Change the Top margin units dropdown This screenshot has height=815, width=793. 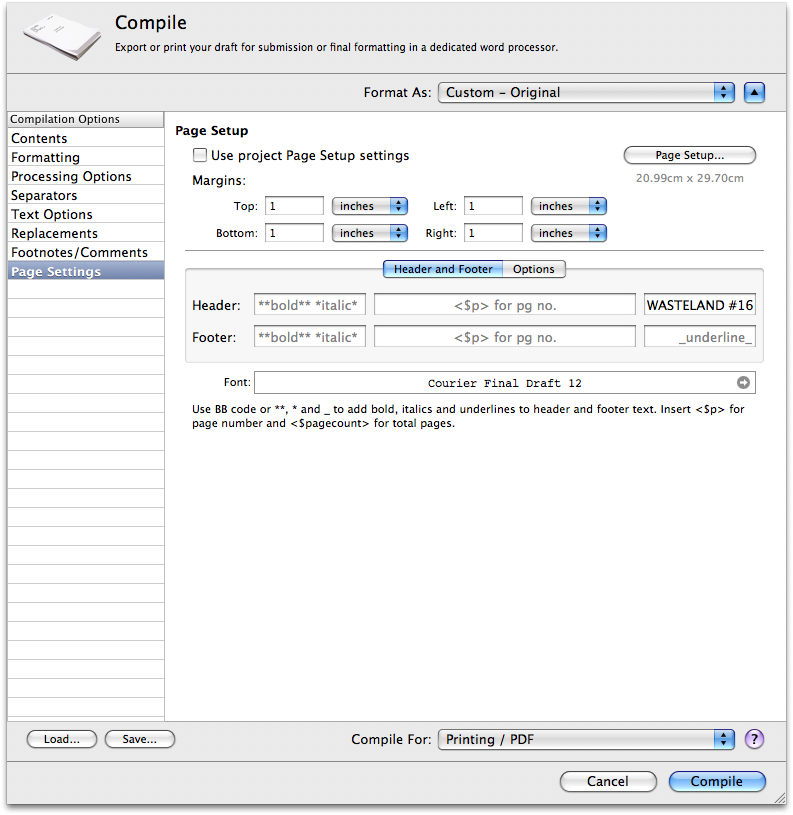tap(370, 206)
